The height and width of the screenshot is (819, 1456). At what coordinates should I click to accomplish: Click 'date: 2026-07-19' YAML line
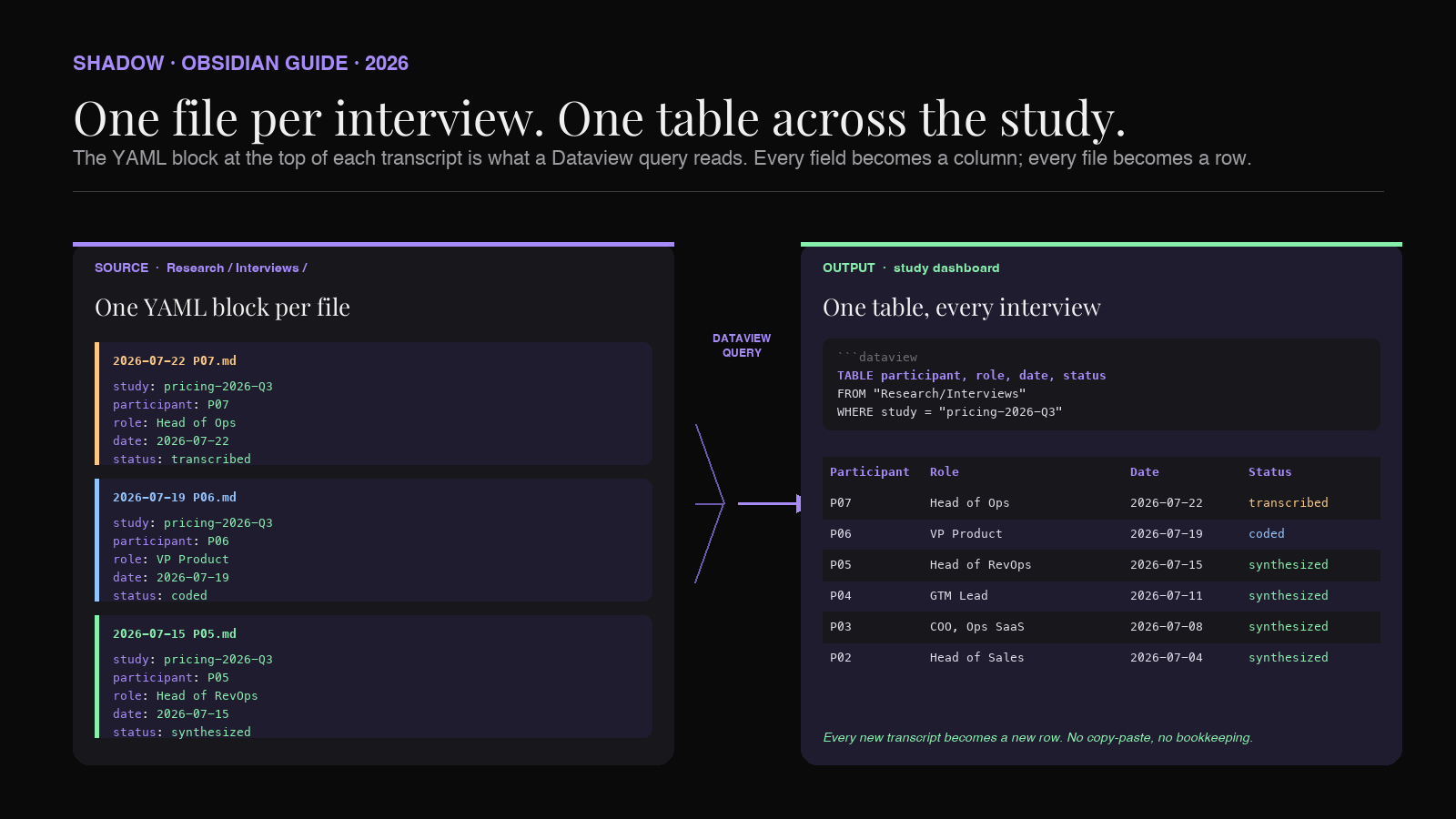pyautogui.click(x=171, y=578)
